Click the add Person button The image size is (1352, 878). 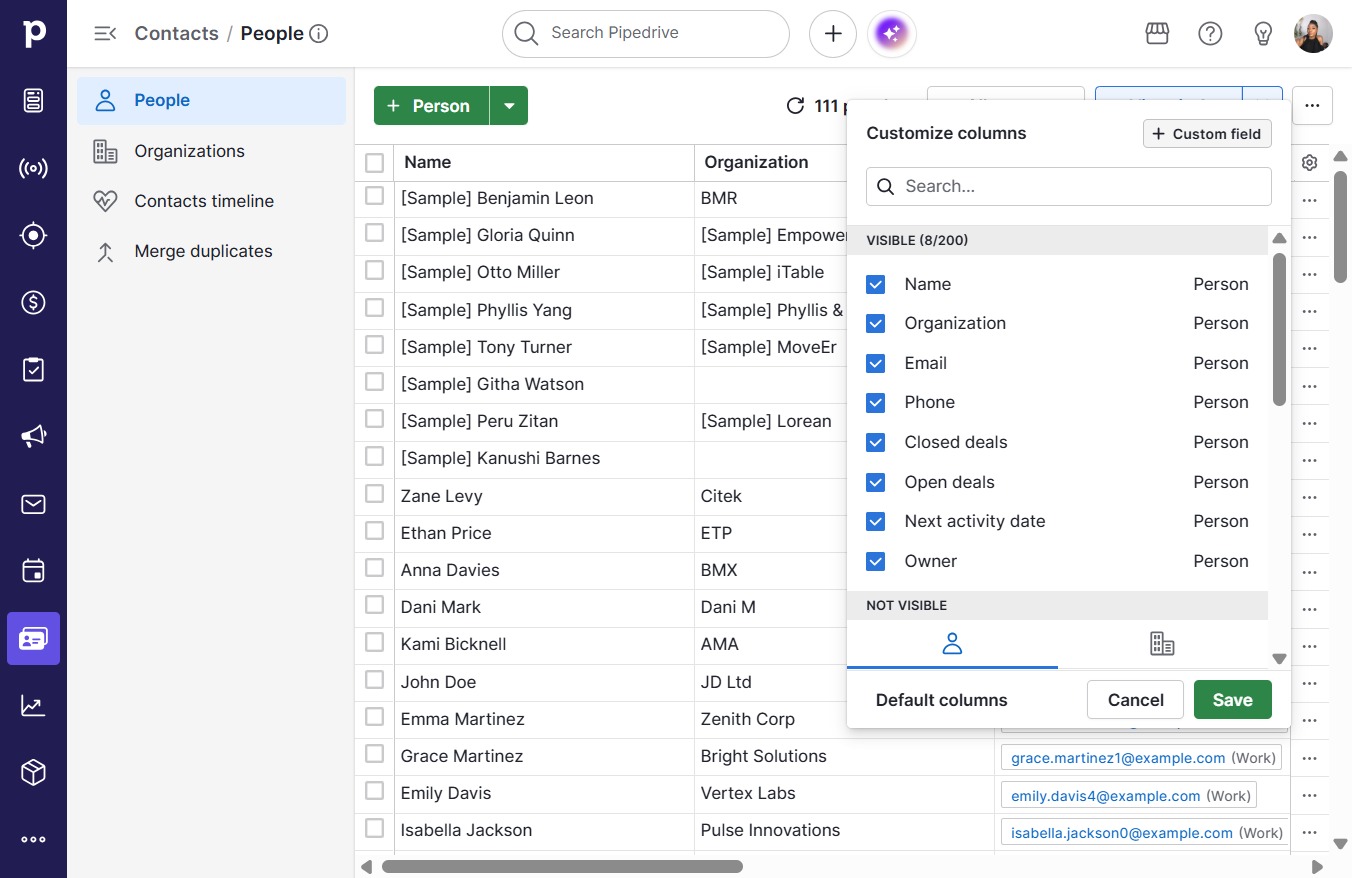coord(431,106)
